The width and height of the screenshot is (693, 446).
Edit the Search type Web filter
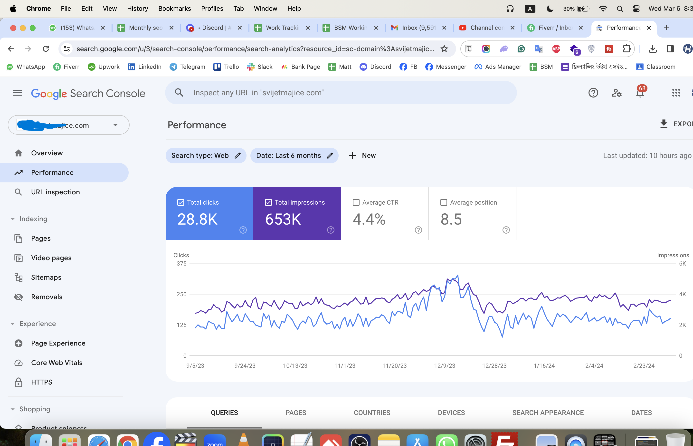pyautogui.click(x=206, y=156)
